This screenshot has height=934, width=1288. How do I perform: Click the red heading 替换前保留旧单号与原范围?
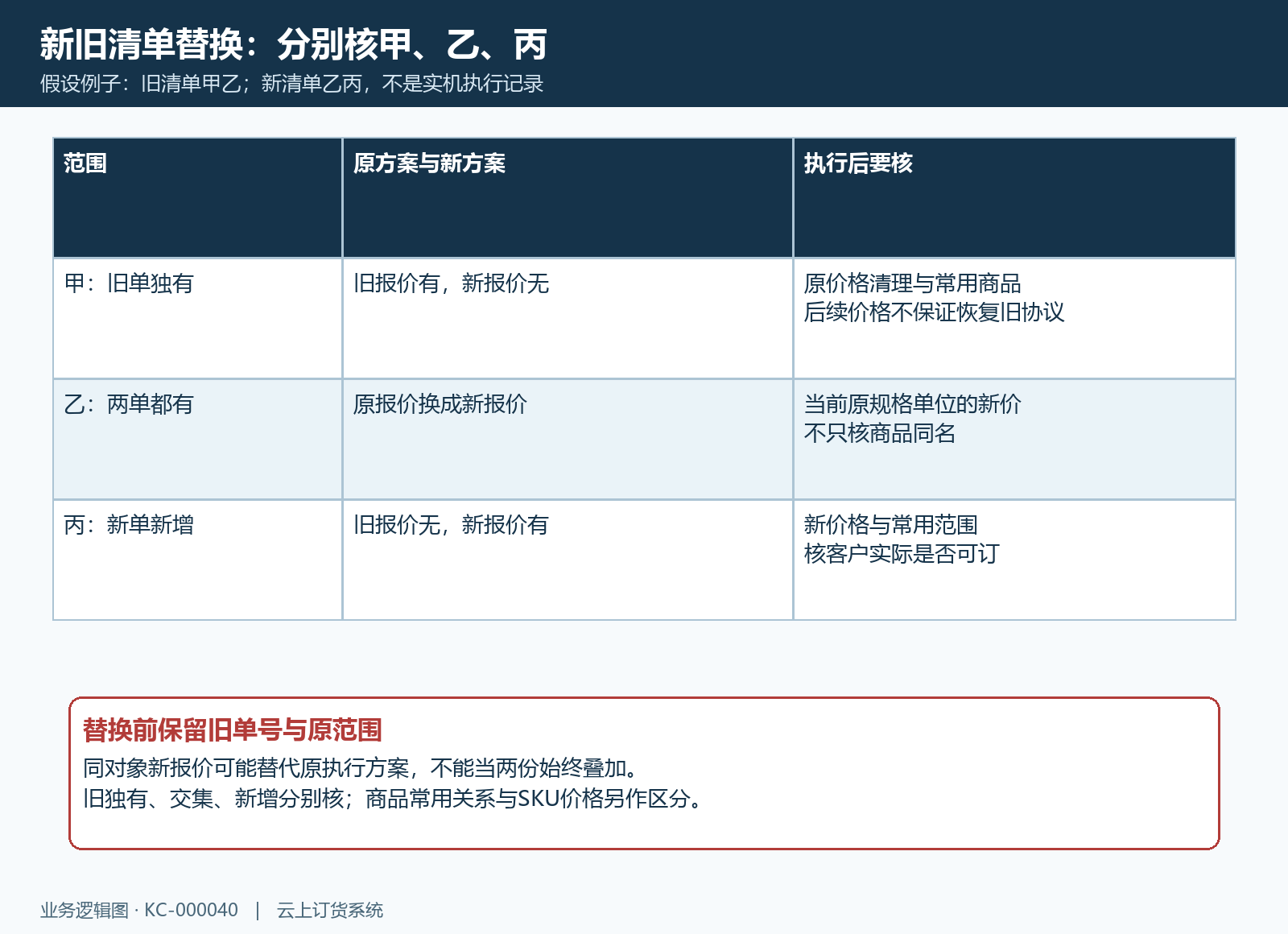pos(233,730)
